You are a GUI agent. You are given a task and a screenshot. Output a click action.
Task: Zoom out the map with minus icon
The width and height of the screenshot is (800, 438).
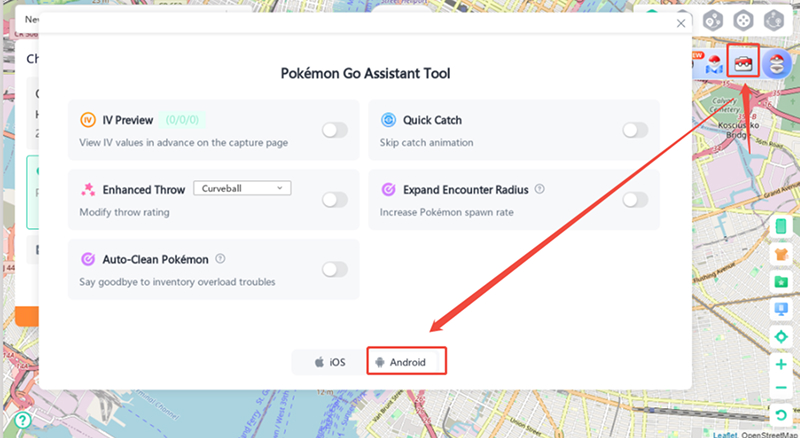tap(781, 387)
